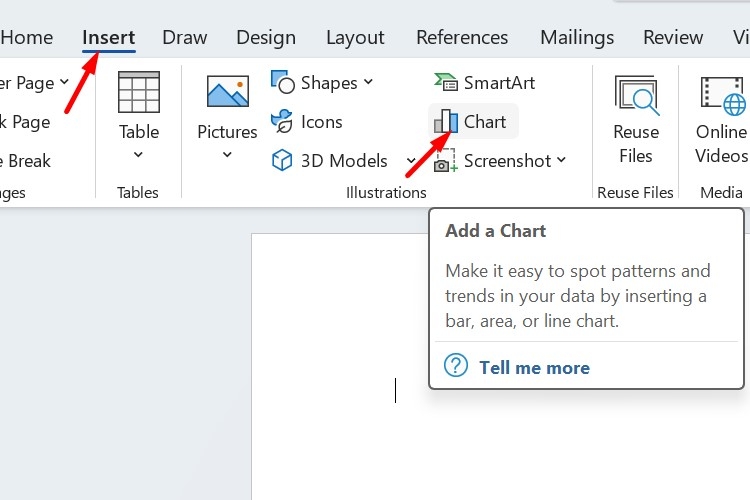Click the Chart bar icon
This screenshot has width=750, height=500.
[x=446, y=121]
